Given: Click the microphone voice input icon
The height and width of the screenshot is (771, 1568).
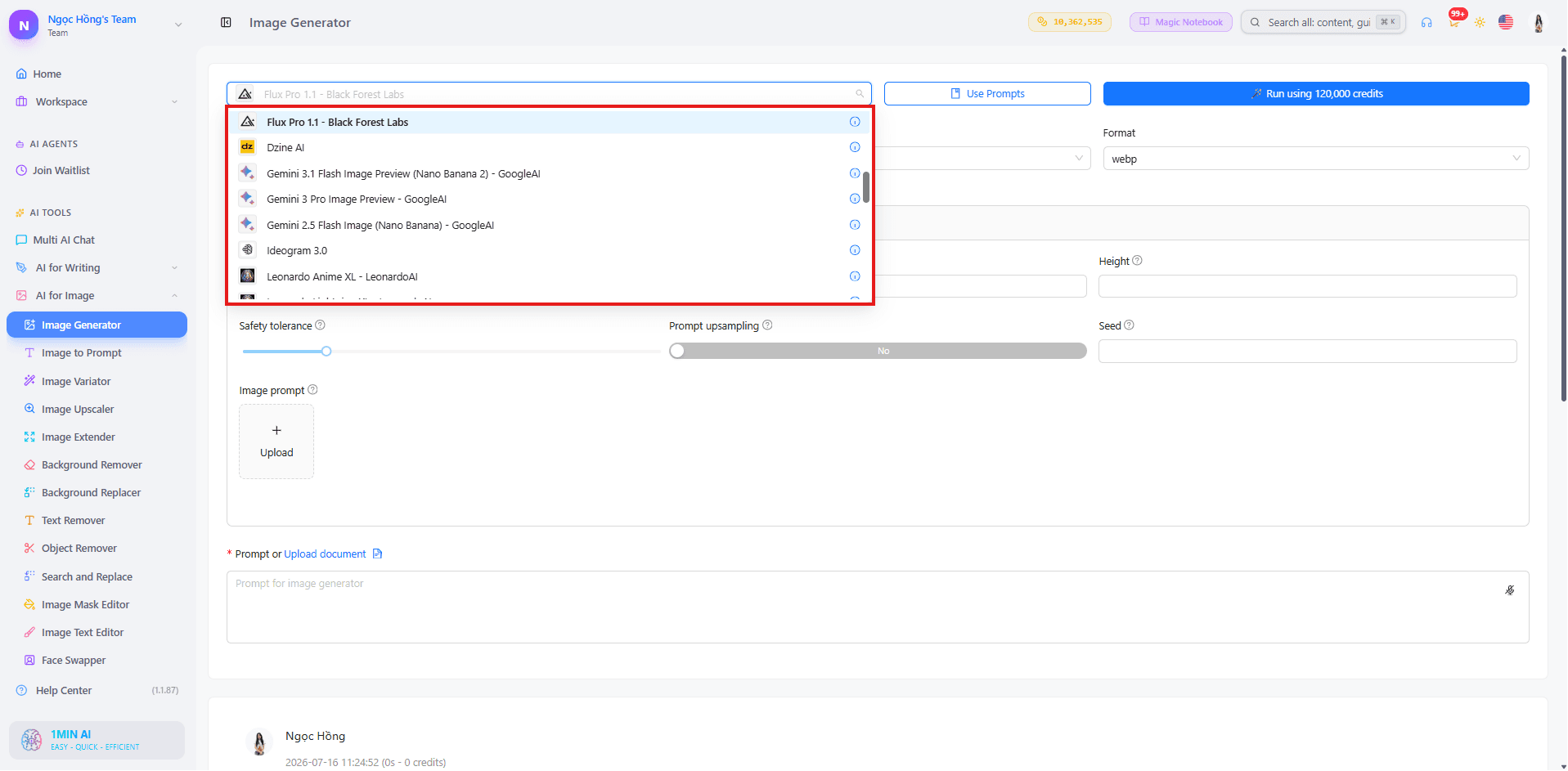Looking at the screenshot, I should (x=1510, y=590).
